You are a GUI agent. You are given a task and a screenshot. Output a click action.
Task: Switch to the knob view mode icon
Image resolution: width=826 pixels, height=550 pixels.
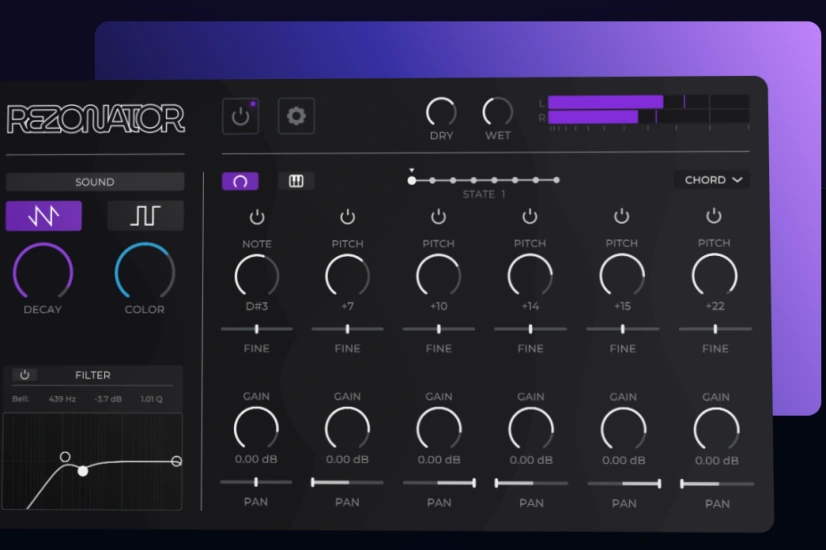[x=240, y=181]
